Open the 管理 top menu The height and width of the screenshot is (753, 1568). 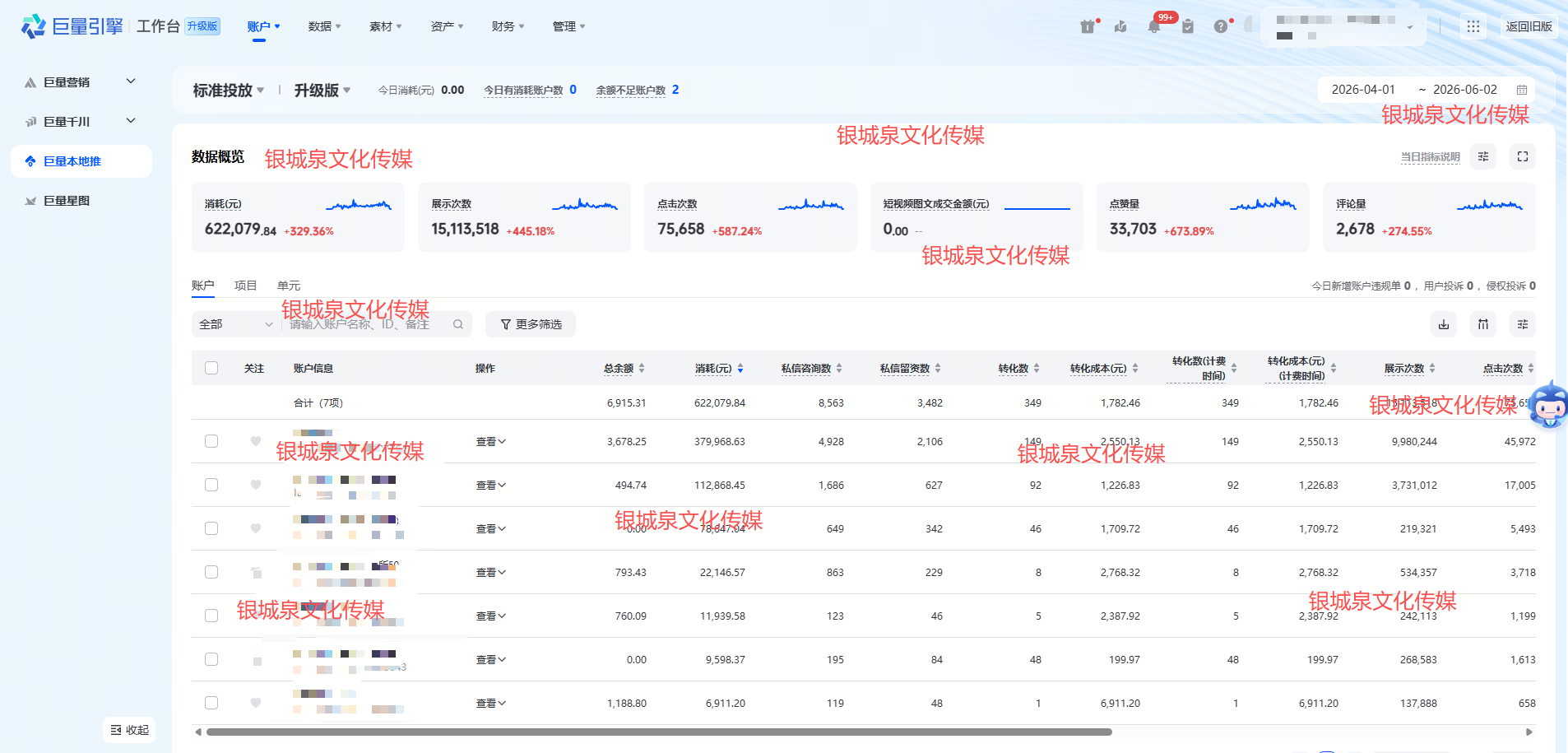point(568,26)
